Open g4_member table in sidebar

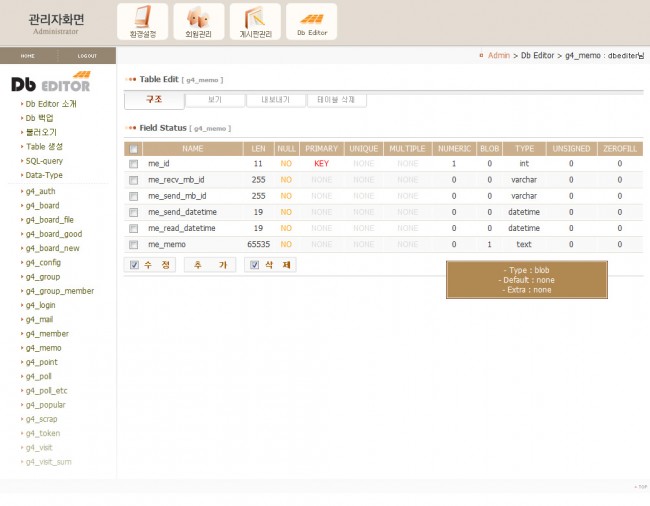click(47, 333)
